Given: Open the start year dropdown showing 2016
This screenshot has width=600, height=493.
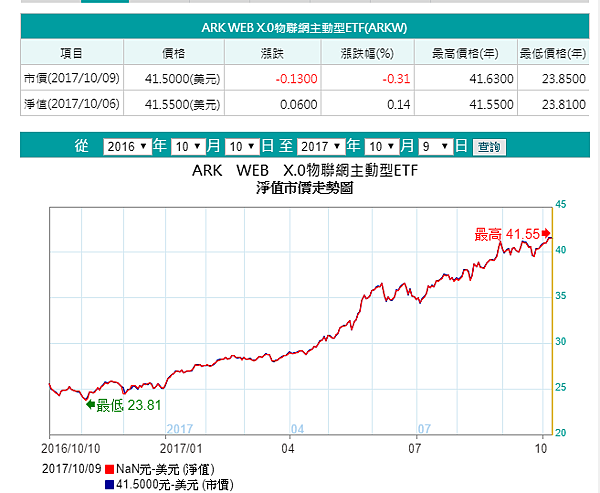Looking at the screenshot, I should coord(127,147).
